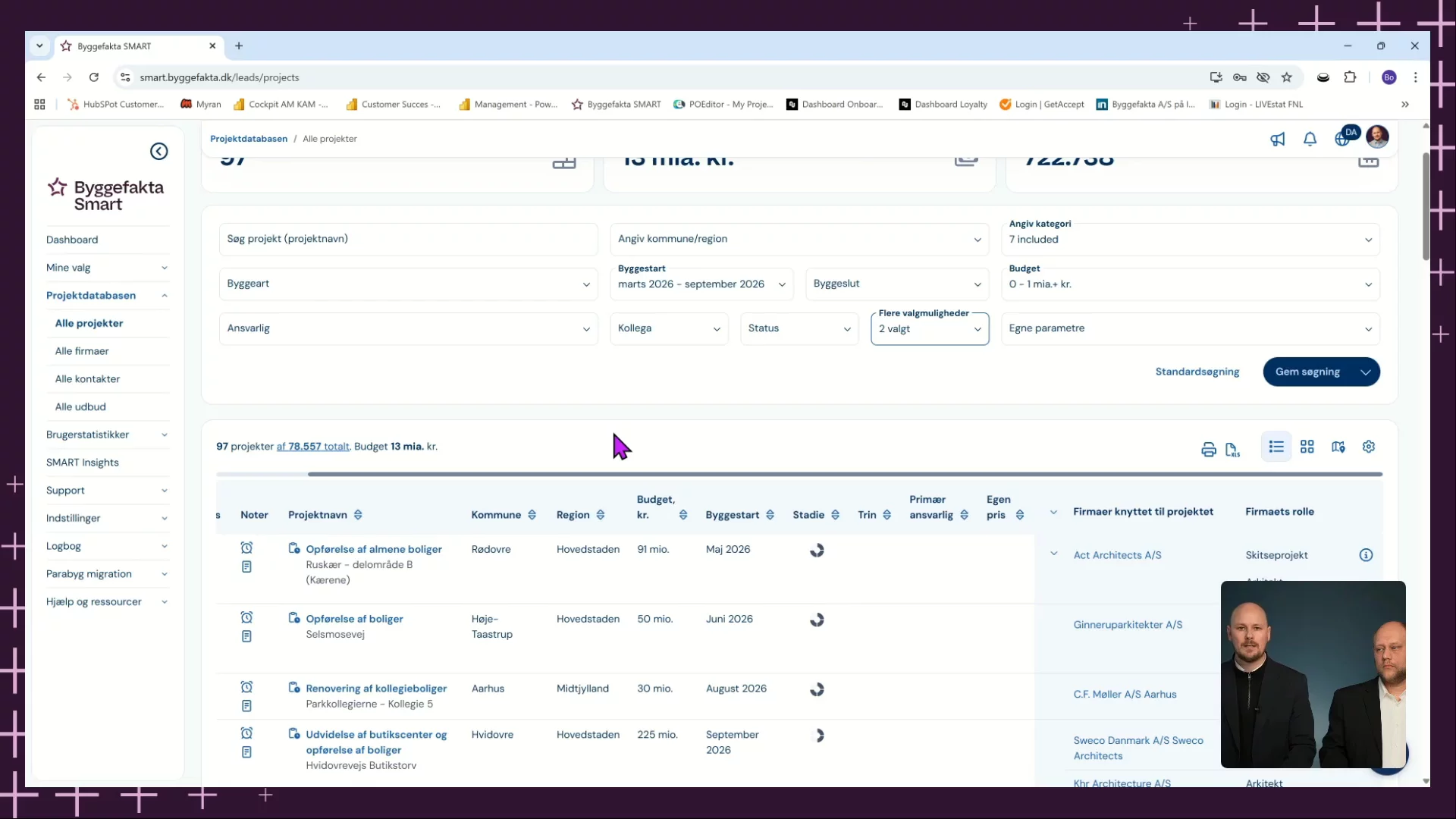Click the megaphone announcements icon
The height and width of the screenshot is (819, 1456).
1278,139
